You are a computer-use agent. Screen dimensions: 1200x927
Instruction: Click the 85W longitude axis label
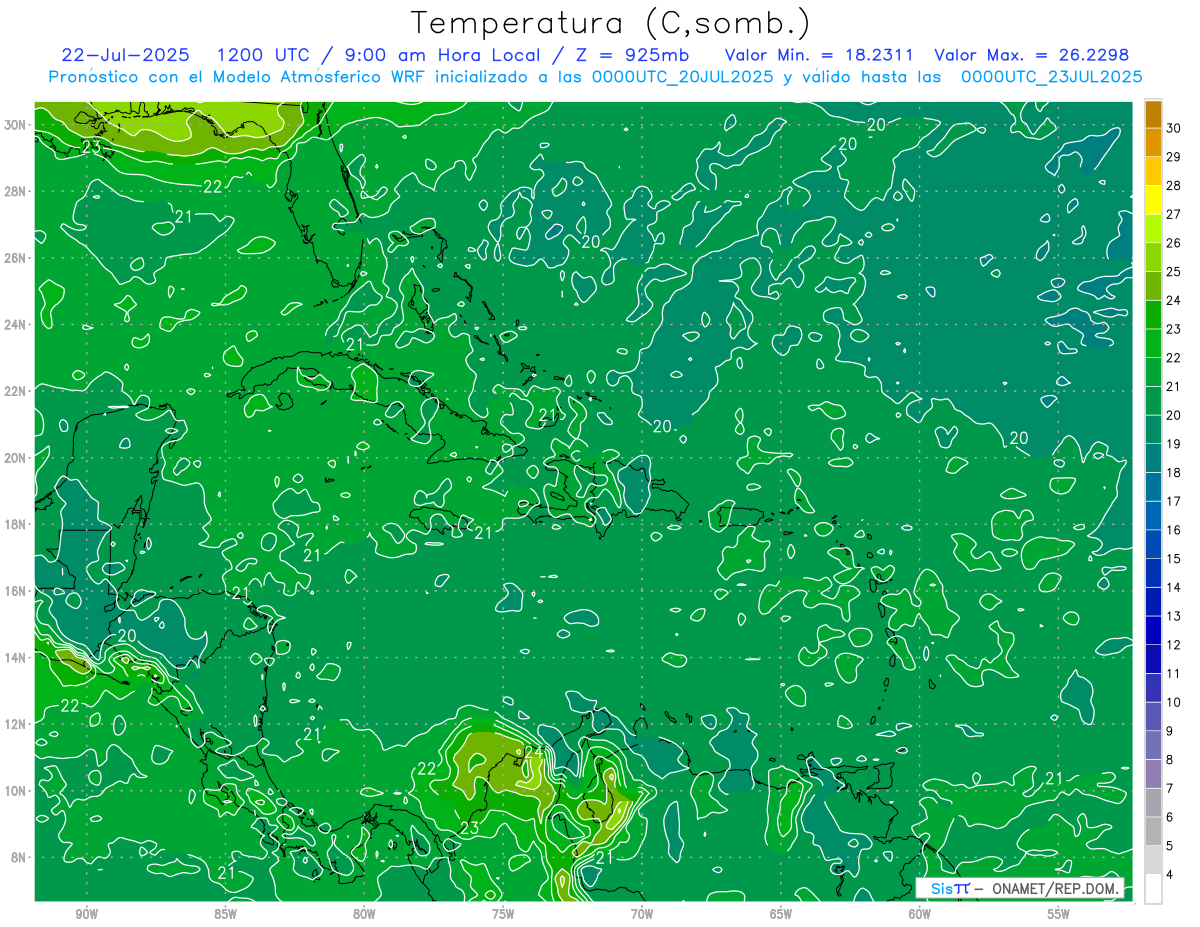coord(226,914)
